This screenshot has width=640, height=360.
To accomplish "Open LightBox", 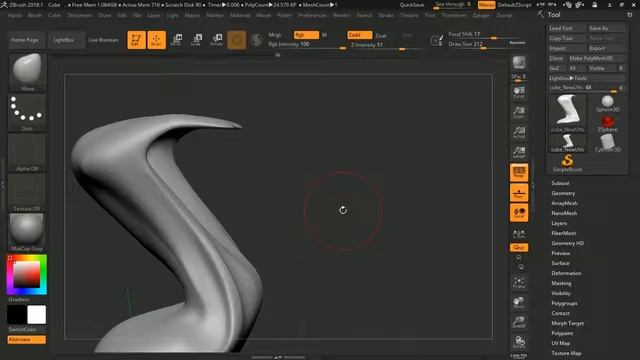I will [x=64, y=40].
